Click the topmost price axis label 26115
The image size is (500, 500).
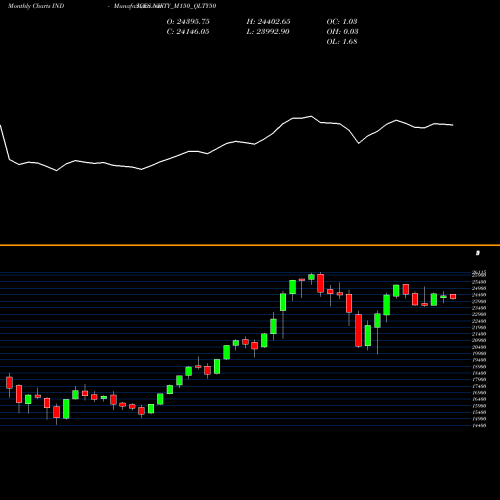point(479,273)
